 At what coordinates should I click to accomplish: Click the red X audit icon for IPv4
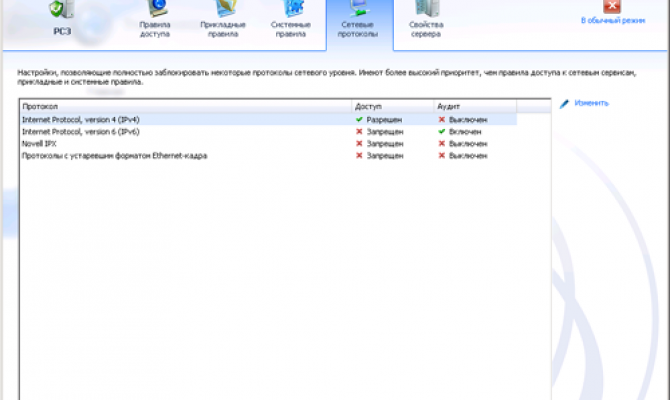click(x=441, y=120)
